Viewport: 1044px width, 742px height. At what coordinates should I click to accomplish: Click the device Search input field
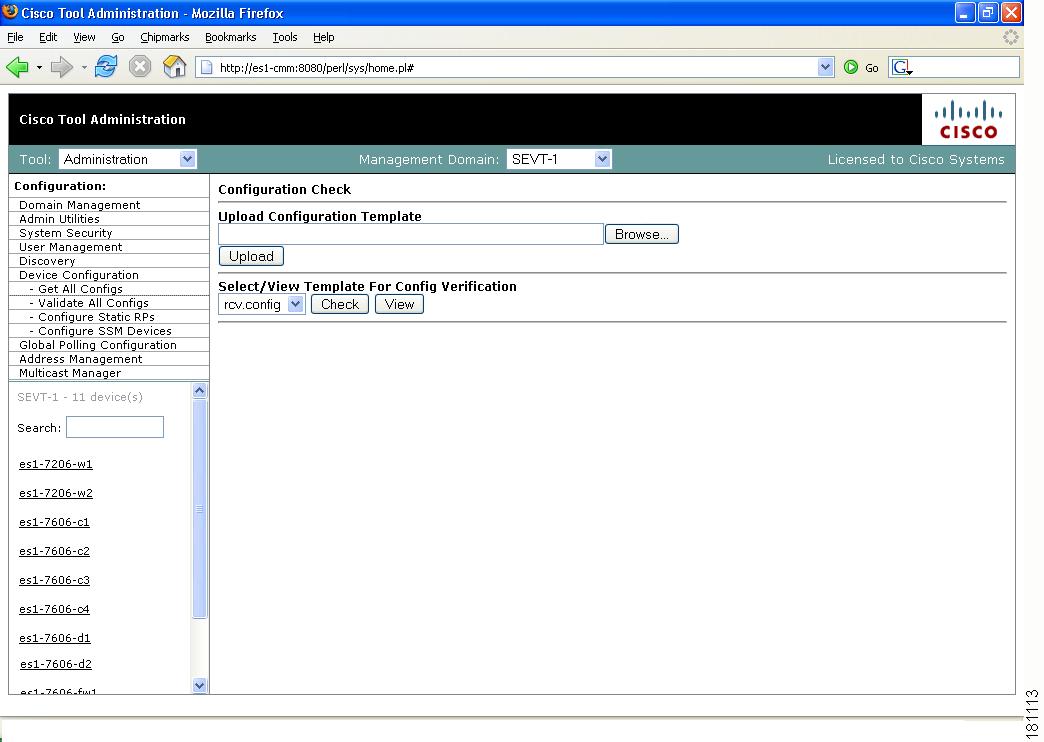(115, 428)
